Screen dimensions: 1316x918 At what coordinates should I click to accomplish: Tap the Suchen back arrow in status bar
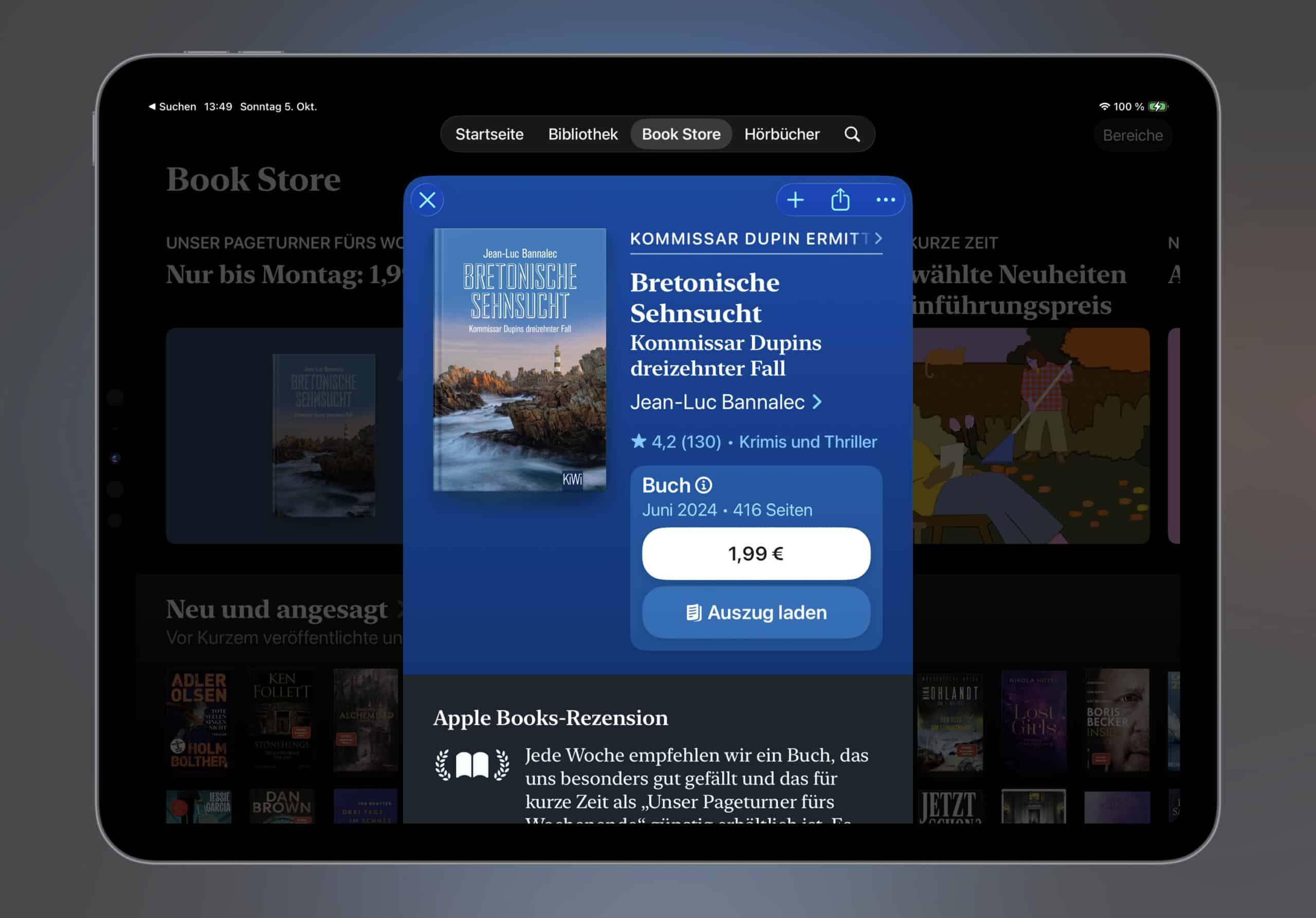[172, 106]
